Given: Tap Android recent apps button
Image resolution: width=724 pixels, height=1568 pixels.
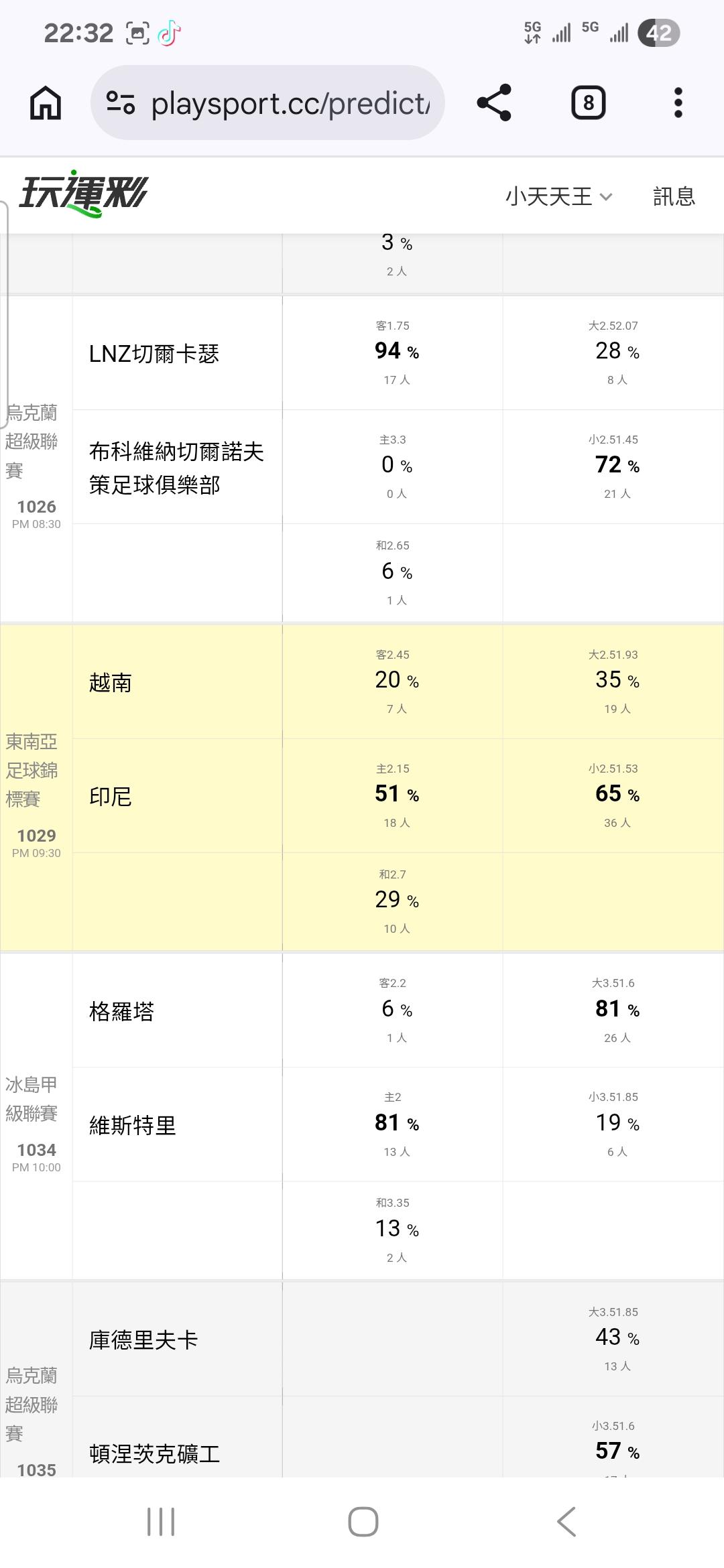Looking at the screenshot, I should coord(161,1521).
